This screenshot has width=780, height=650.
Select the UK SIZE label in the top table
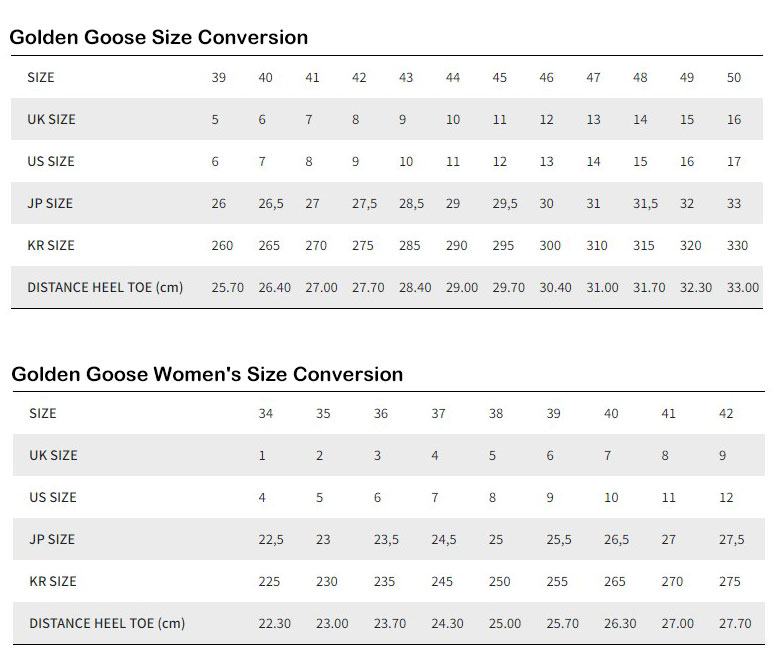(51, 119)
